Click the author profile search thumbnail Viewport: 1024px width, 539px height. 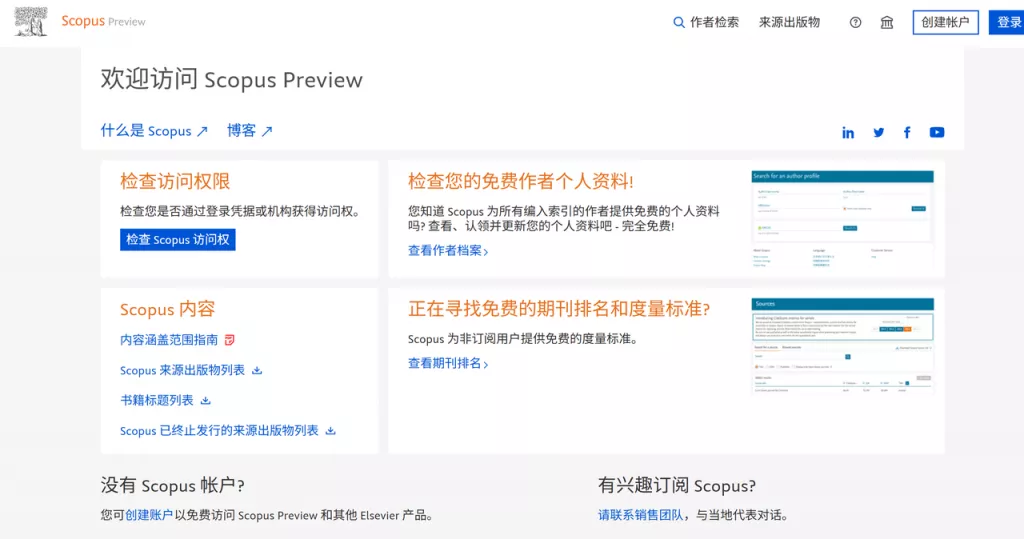pyautogui.click(x=842, y=218)
